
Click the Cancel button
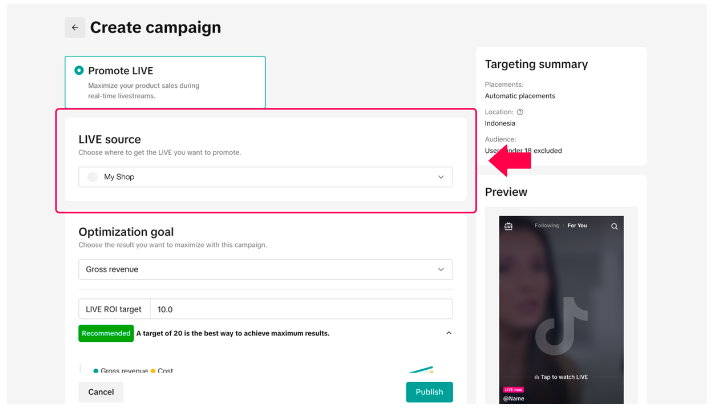[101, 392]
